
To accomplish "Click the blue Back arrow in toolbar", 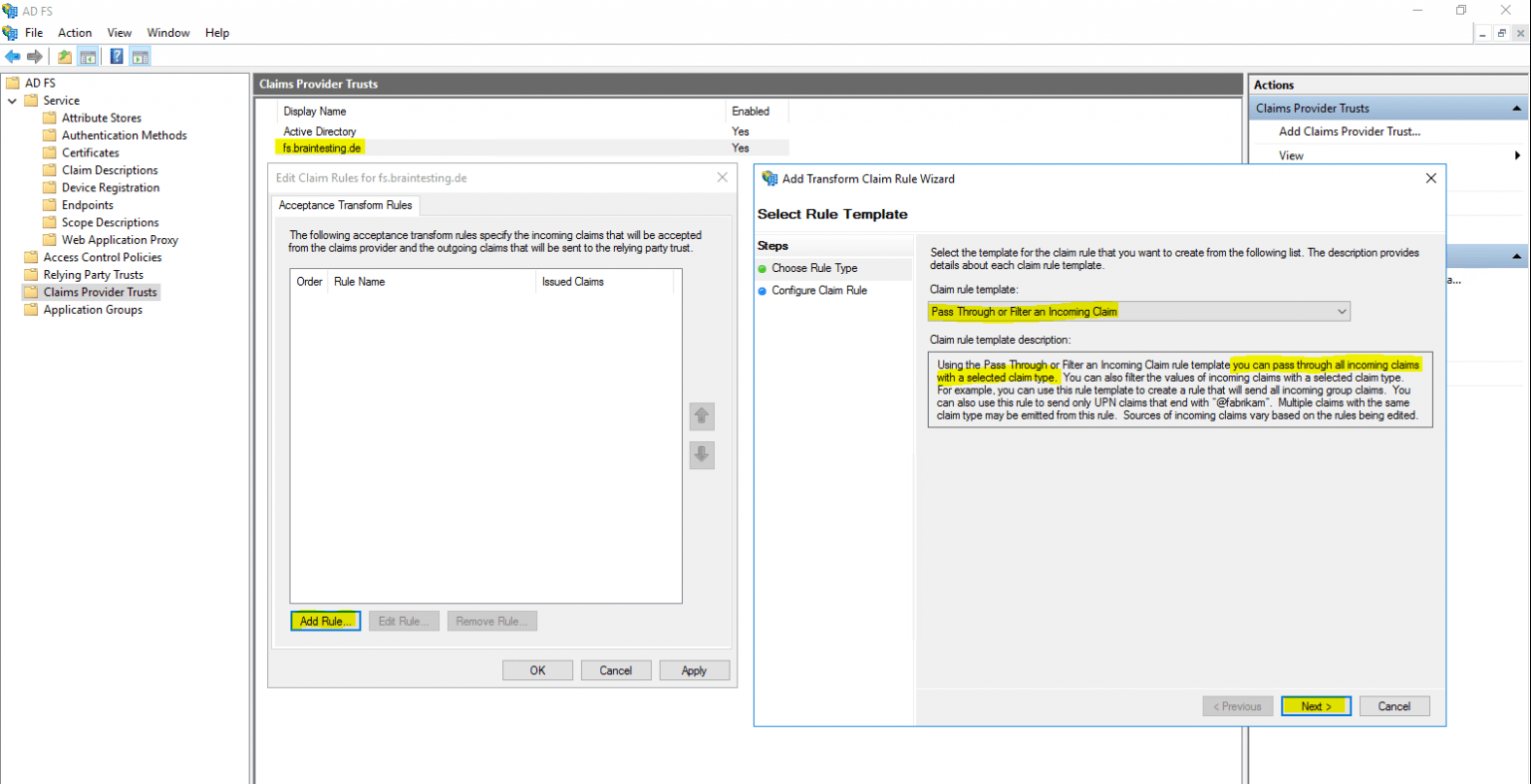I will point(13,57).
